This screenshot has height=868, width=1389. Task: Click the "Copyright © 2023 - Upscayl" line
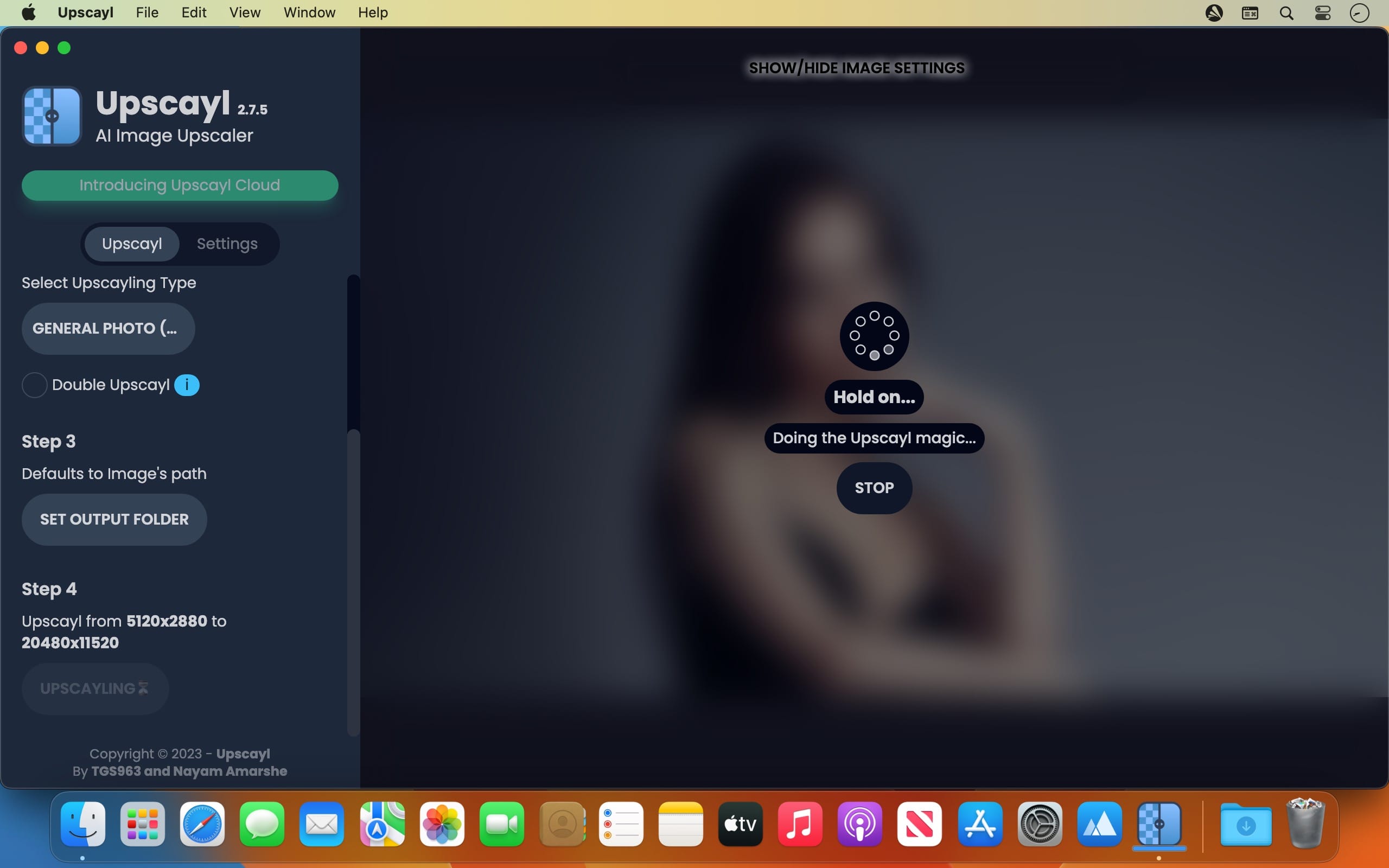[180, 754]
